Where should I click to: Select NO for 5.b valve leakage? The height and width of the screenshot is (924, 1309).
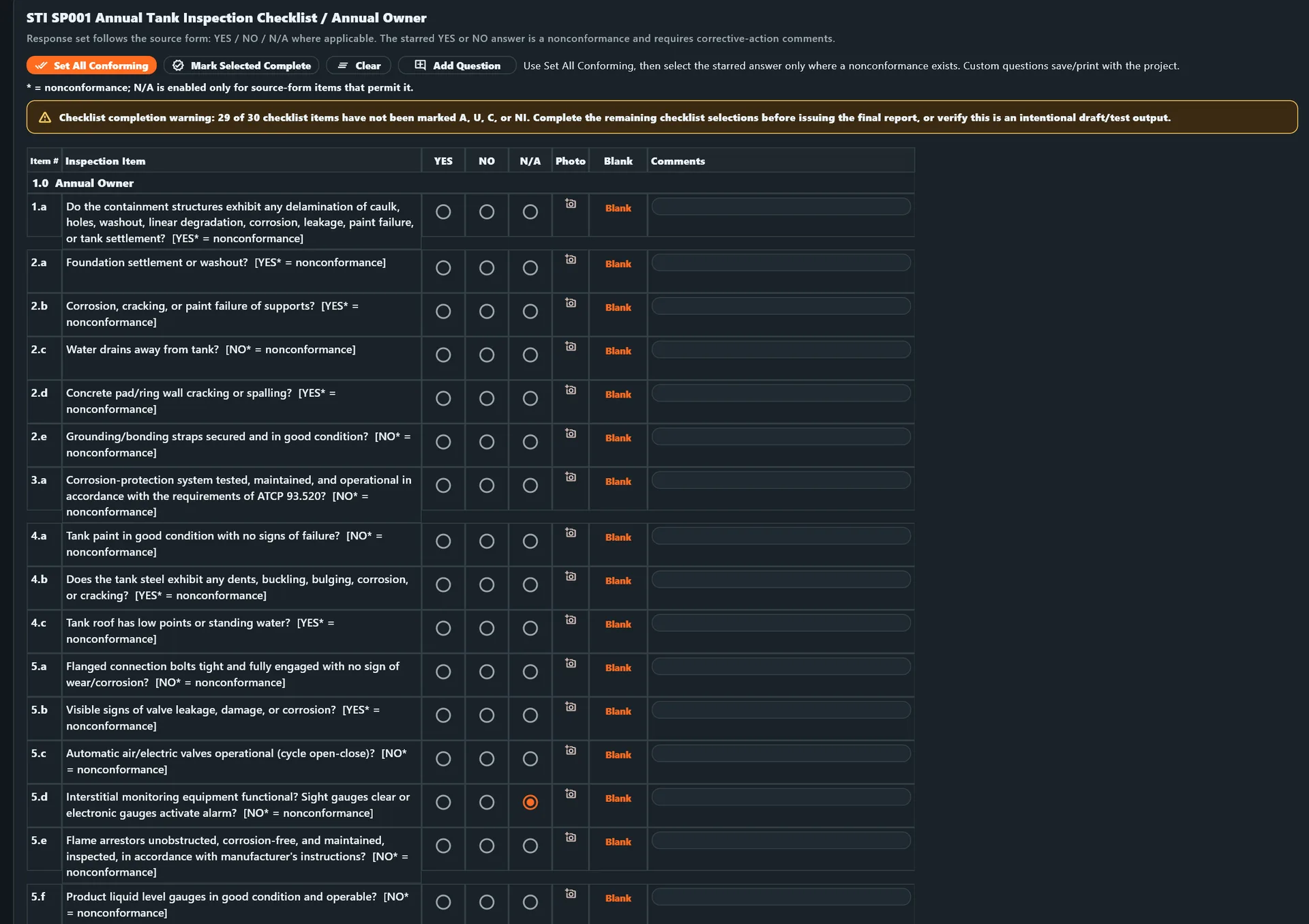(487, 715)
